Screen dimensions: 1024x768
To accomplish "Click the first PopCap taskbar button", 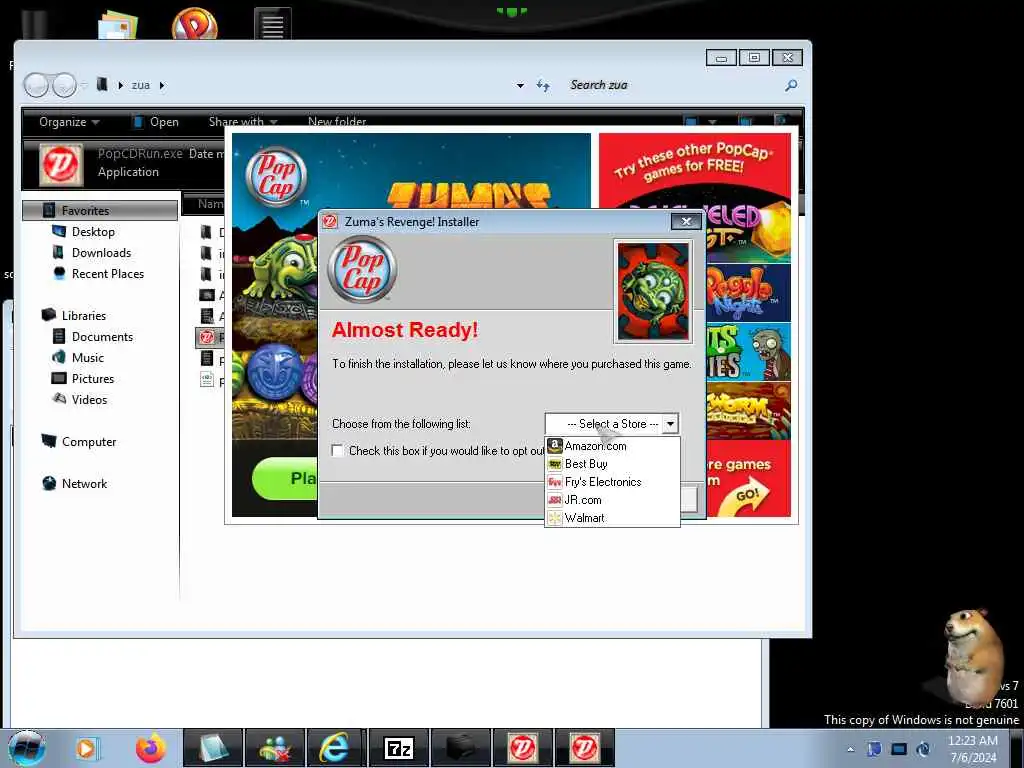I will 522,748.
